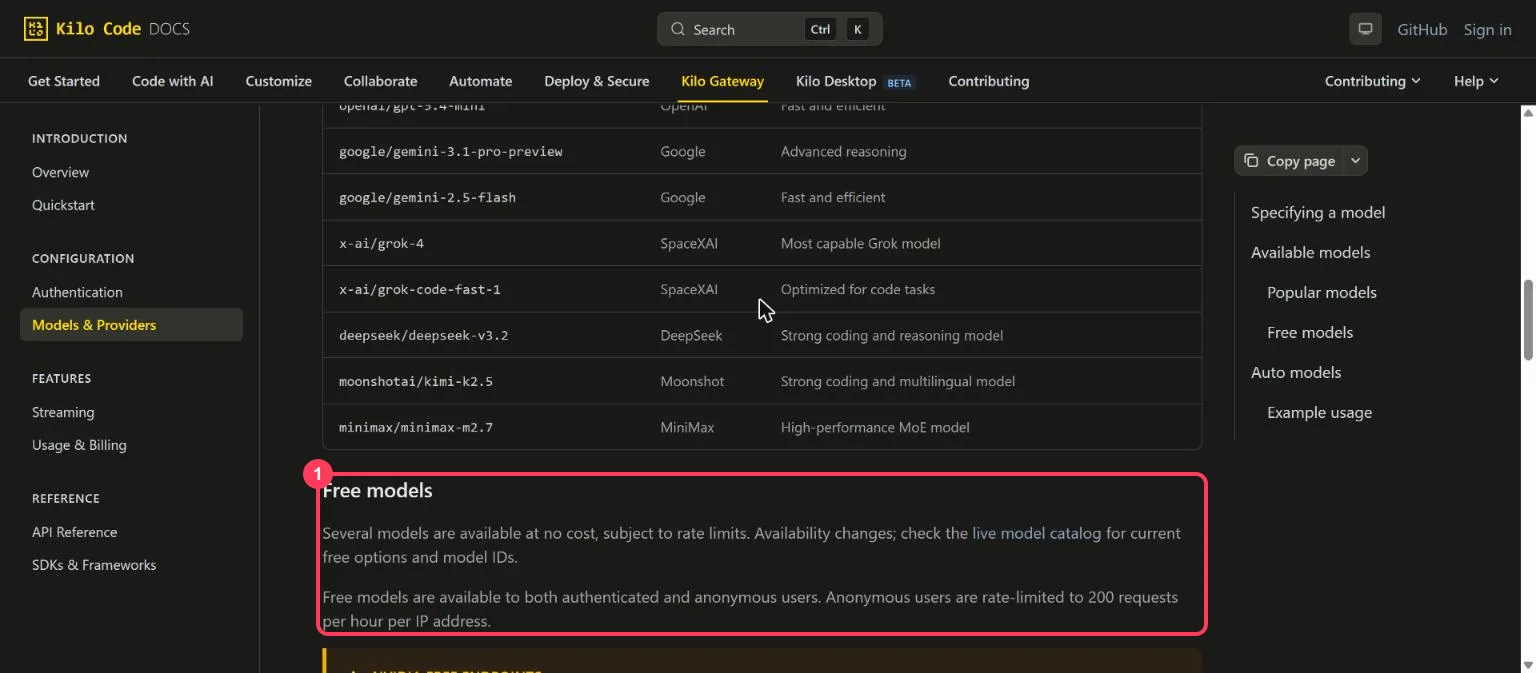This screenshot has height=673, width=1536.
Task: Click the Free models heading
Action: point(377,491)
